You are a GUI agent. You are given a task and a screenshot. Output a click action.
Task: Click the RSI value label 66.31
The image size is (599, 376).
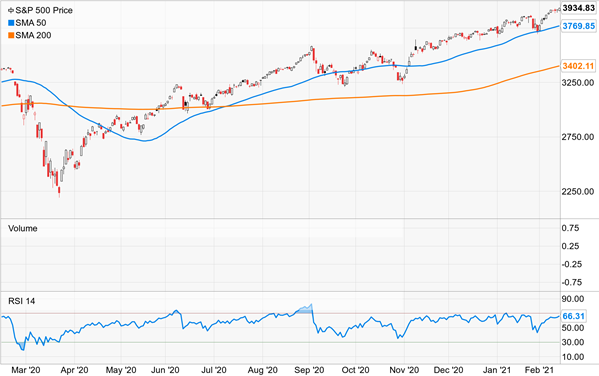(573, 316)
